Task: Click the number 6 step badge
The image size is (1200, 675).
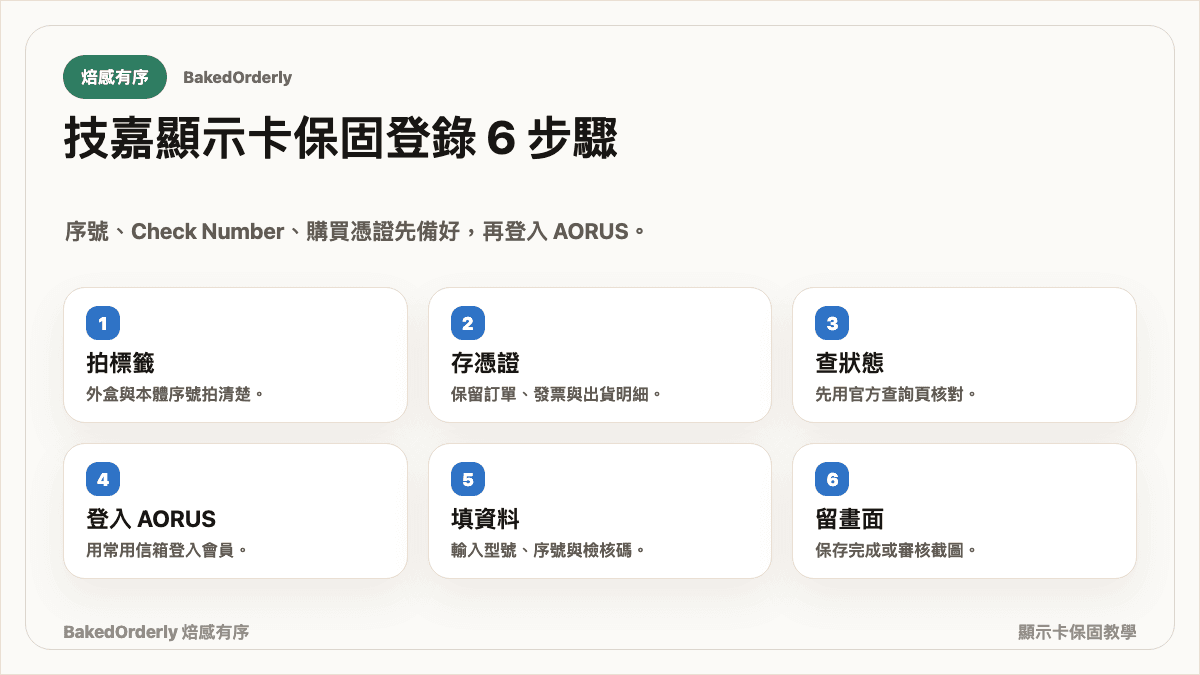Action: tap(832, 479)
